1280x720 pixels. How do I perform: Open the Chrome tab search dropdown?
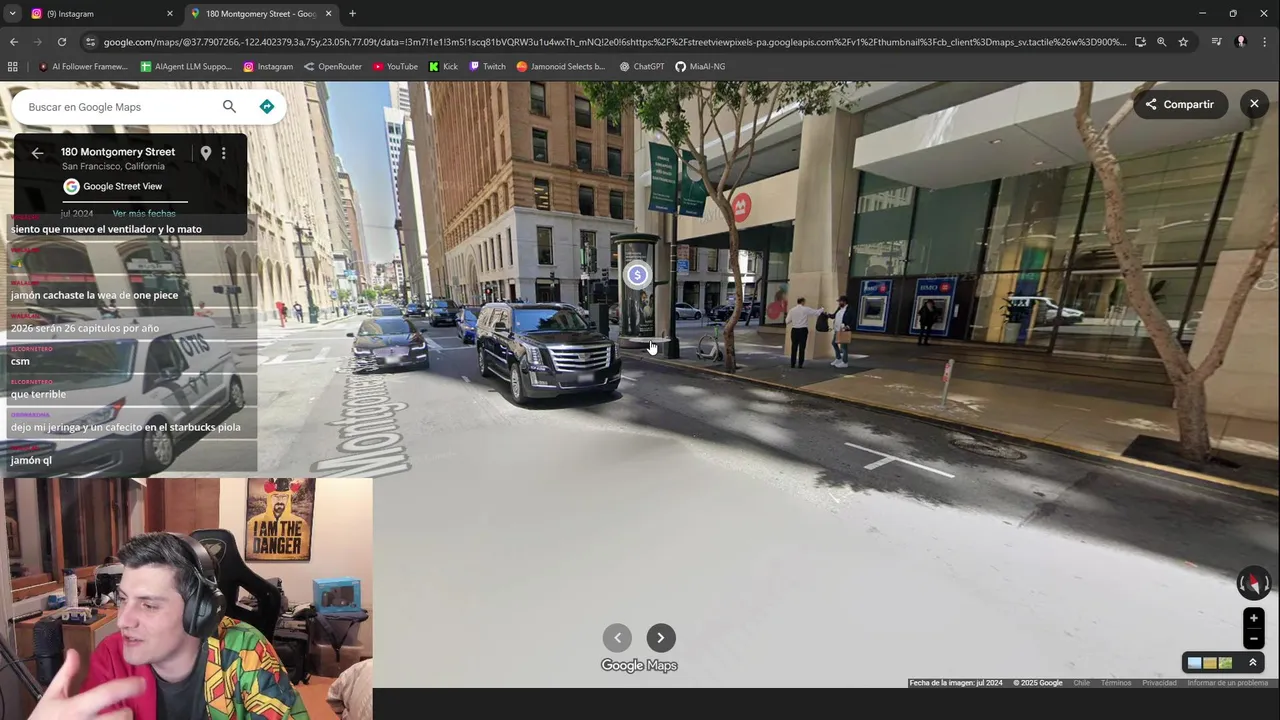(12, 13)
